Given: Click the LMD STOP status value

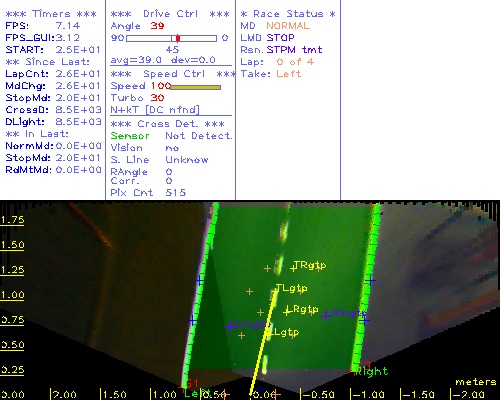Looking at the screenshot, I should pyautogui.click(x=280, y=38).
